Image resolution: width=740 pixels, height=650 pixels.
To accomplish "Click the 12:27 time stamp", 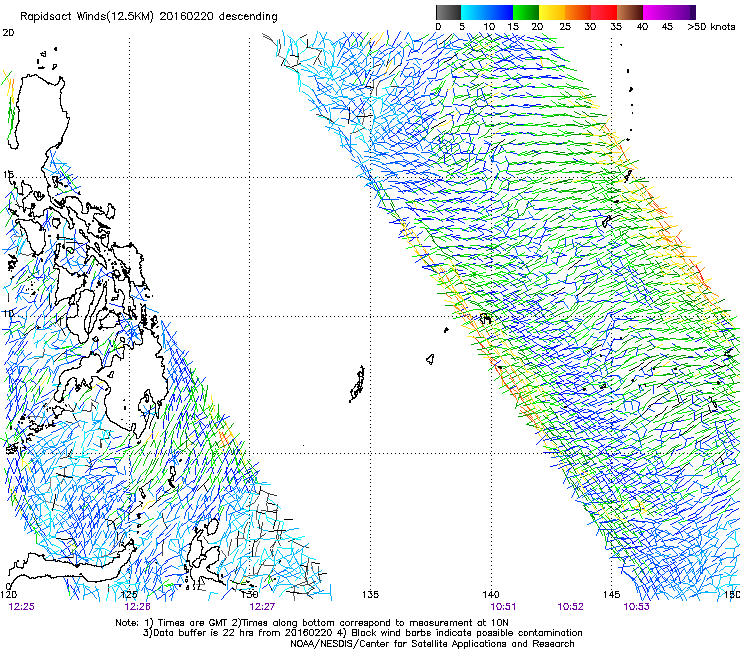I will [x=262, y=607].
